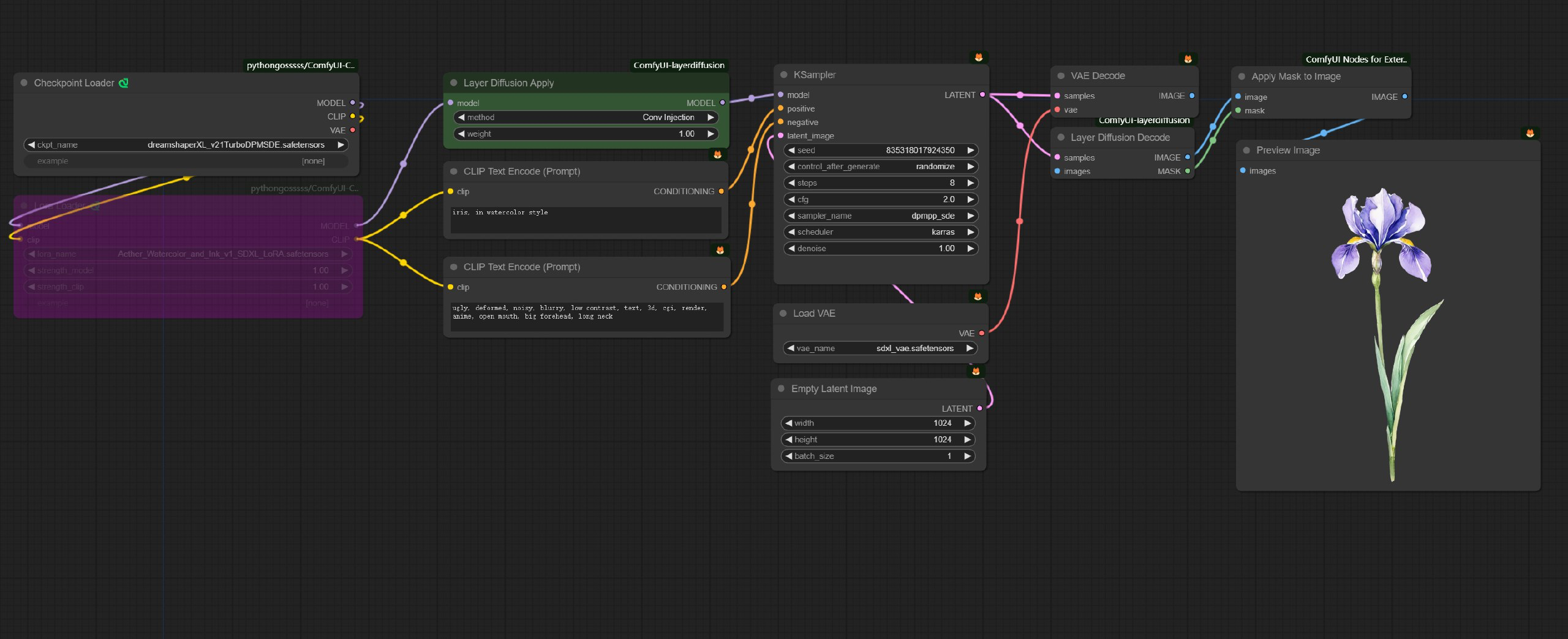Screen dimensions: 1568x639
Task: Decrease weight in Layer Diffusion Apply with left arrow
Action: point(461,134)
